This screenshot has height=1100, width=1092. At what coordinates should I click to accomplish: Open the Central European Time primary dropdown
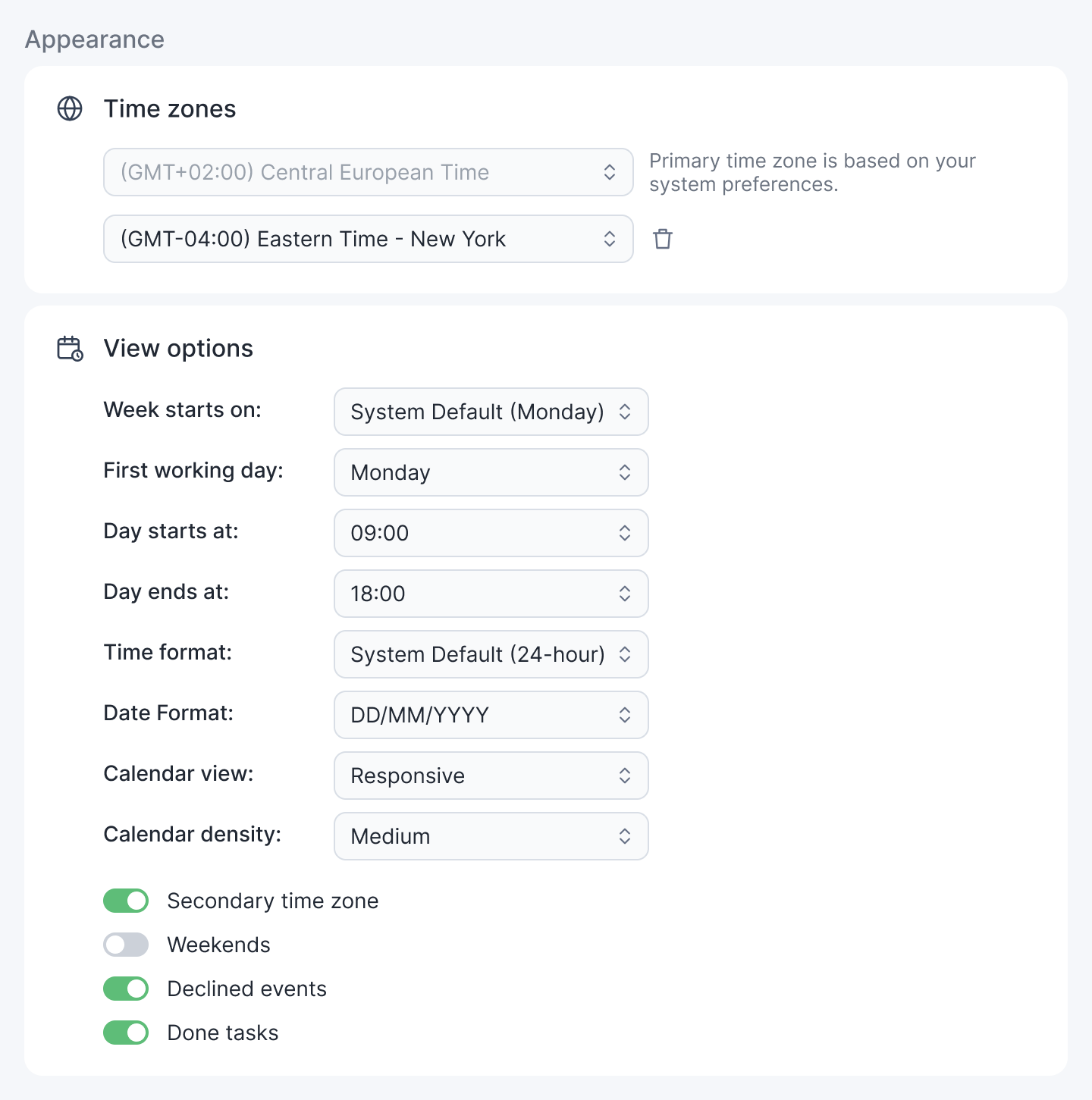(x=369, y=172)
